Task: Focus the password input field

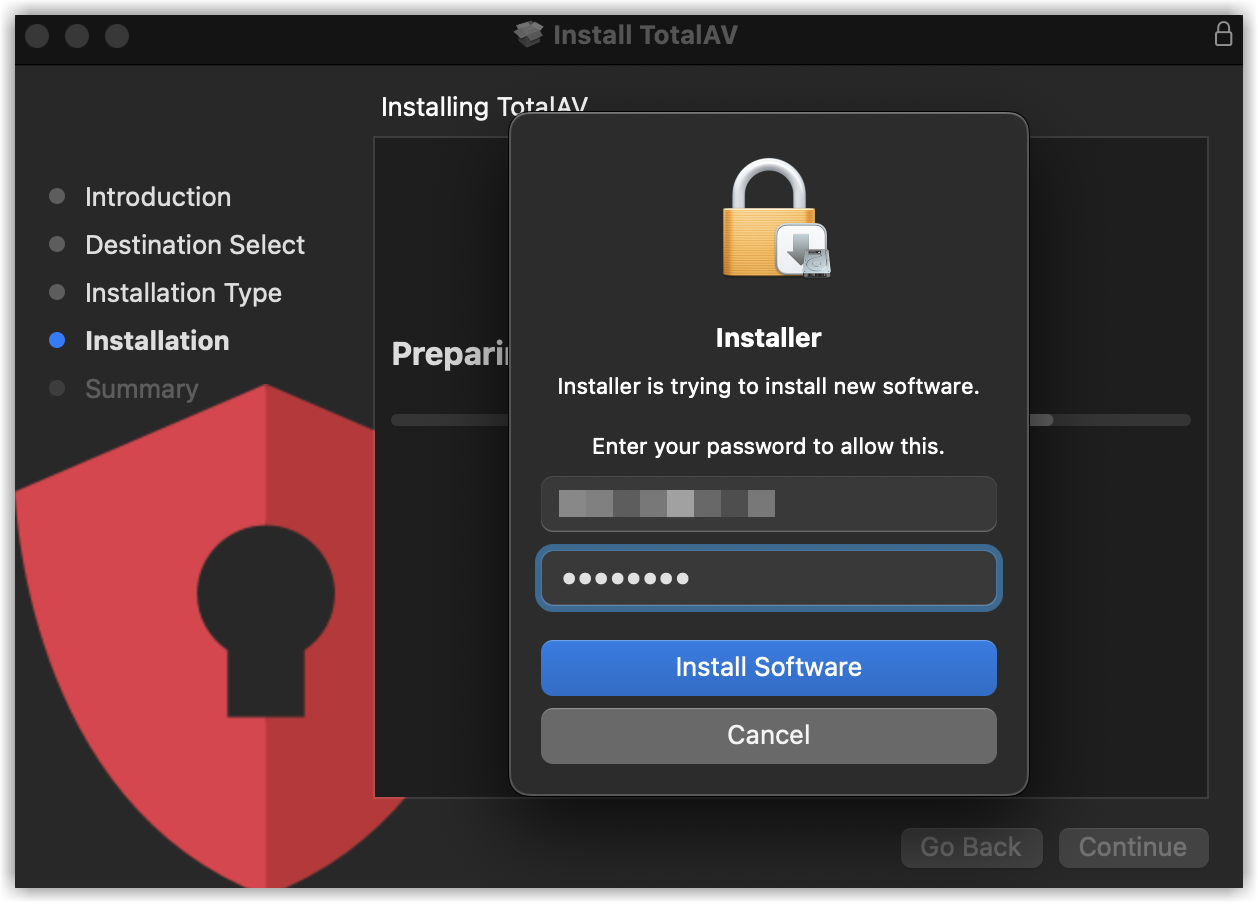Action: (768, 578)
